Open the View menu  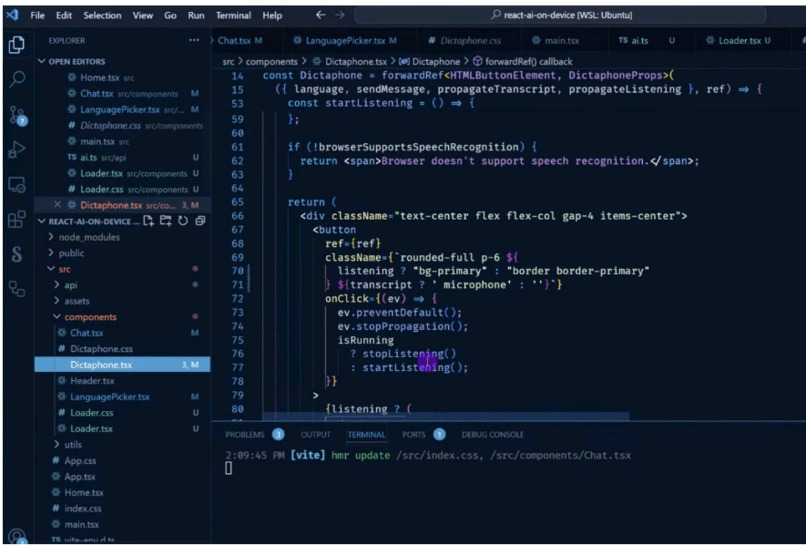click(142, 15)
